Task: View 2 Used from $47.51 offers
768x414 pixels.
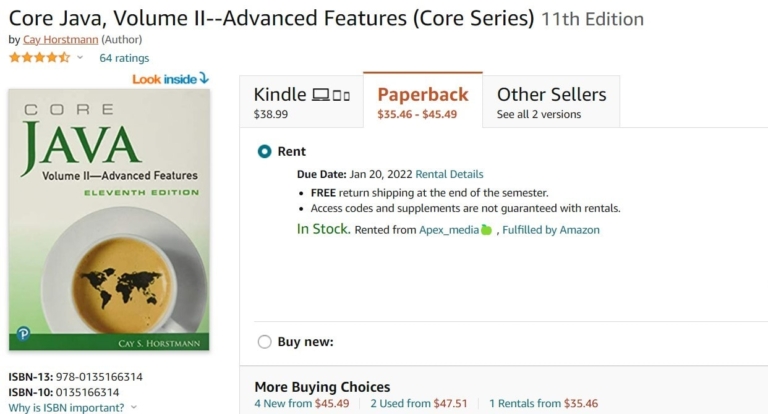Action: pos(419,404)
